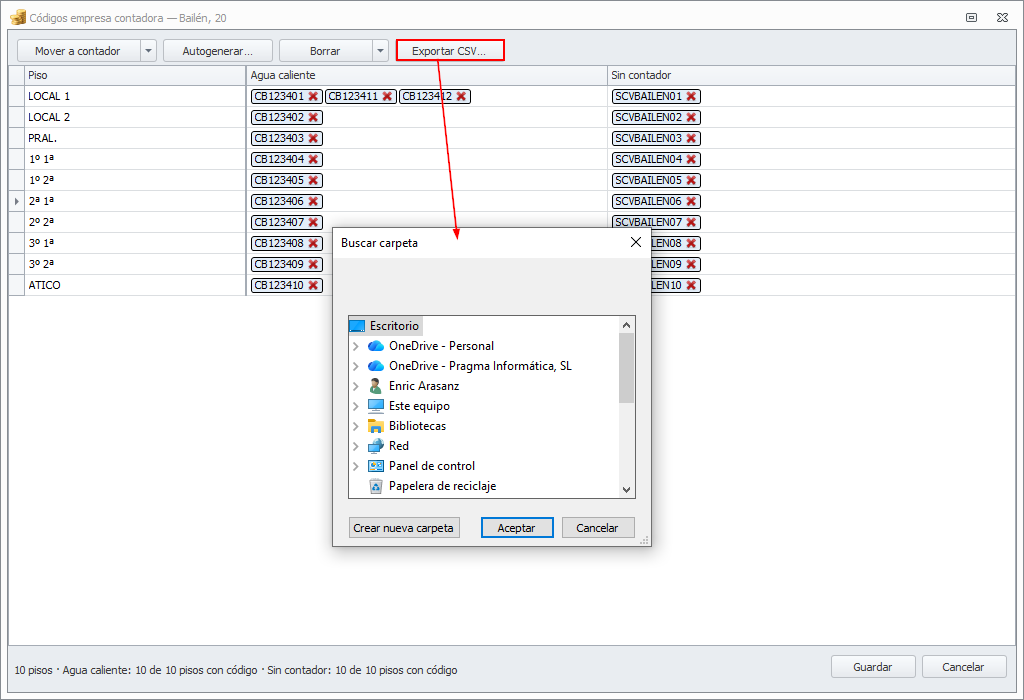
Task: Remove code CB123406 with red X
Action: tap(313, 201)
